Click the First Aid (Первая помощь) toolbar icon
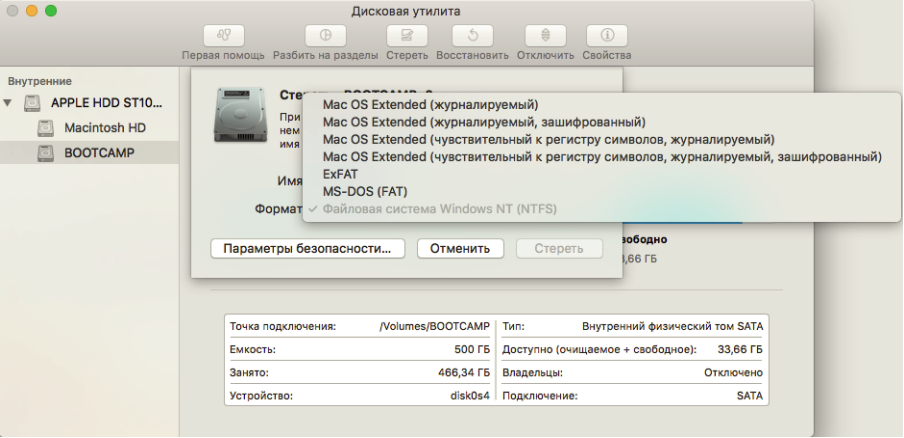This screenshot has height=438, width=904. click(x=223, y=36)
